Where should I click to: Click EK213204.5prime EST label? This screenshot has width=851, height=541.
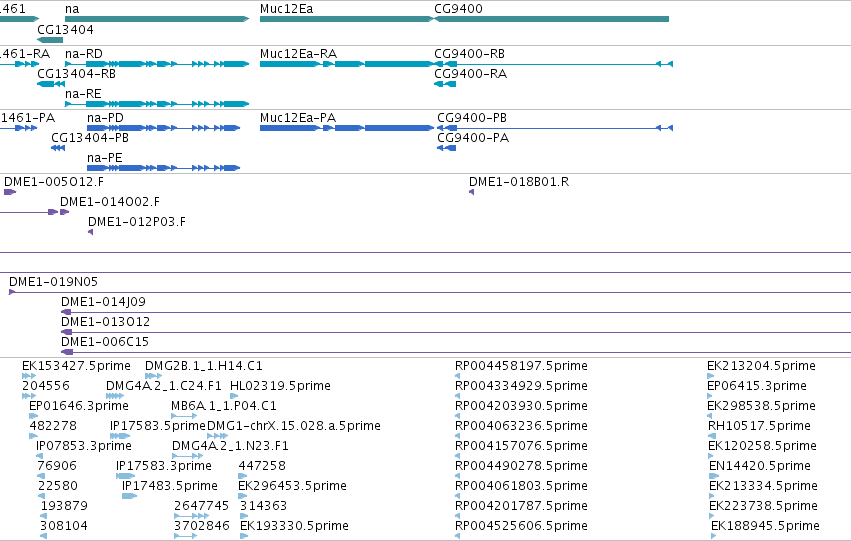[x=761, y=366]
